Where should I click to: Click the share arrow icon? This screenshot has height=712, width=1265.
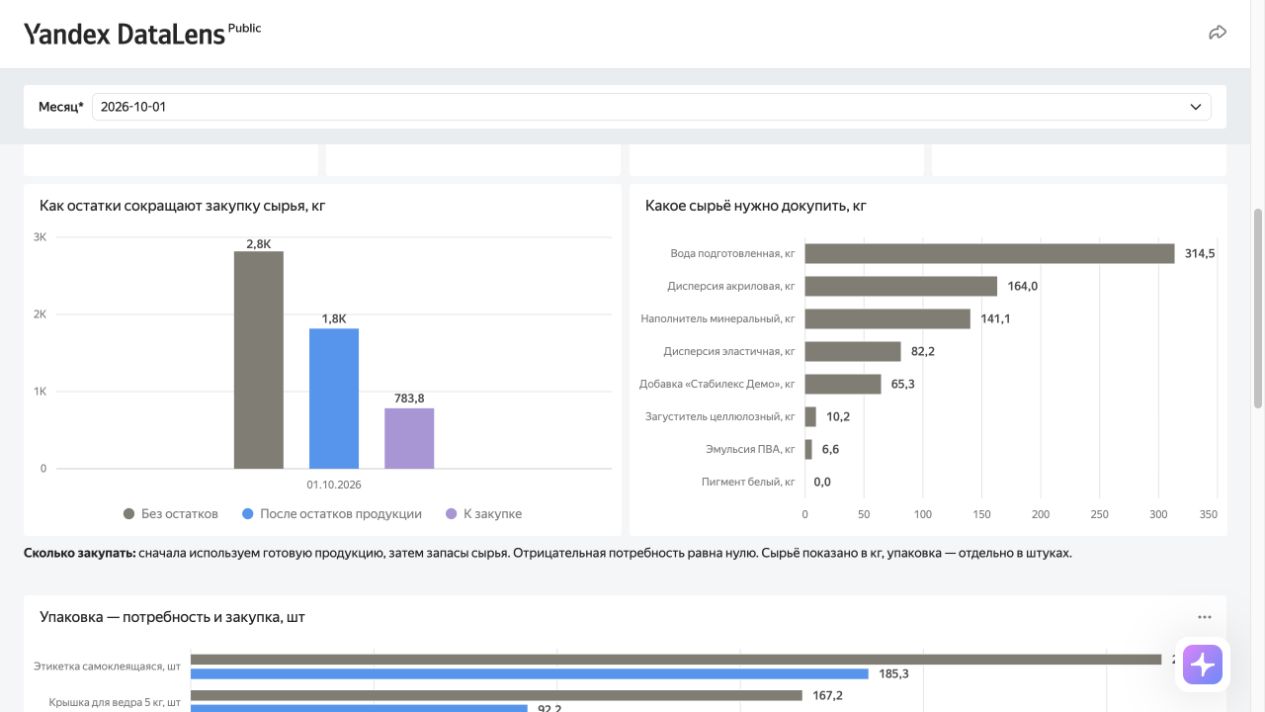(1217, 33)
